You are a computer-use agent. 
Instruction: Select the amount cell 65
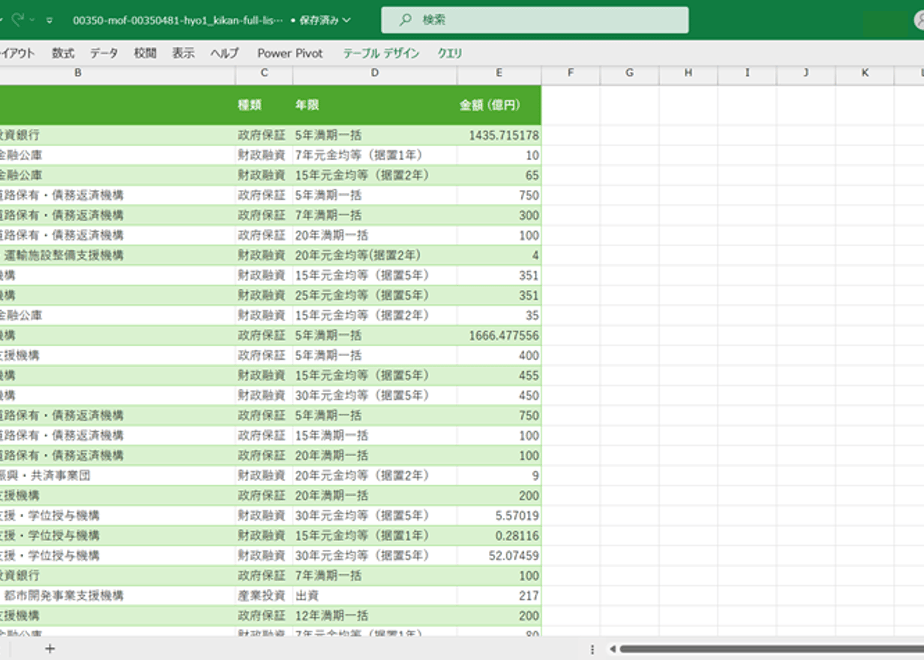click(x=499, y=175)
